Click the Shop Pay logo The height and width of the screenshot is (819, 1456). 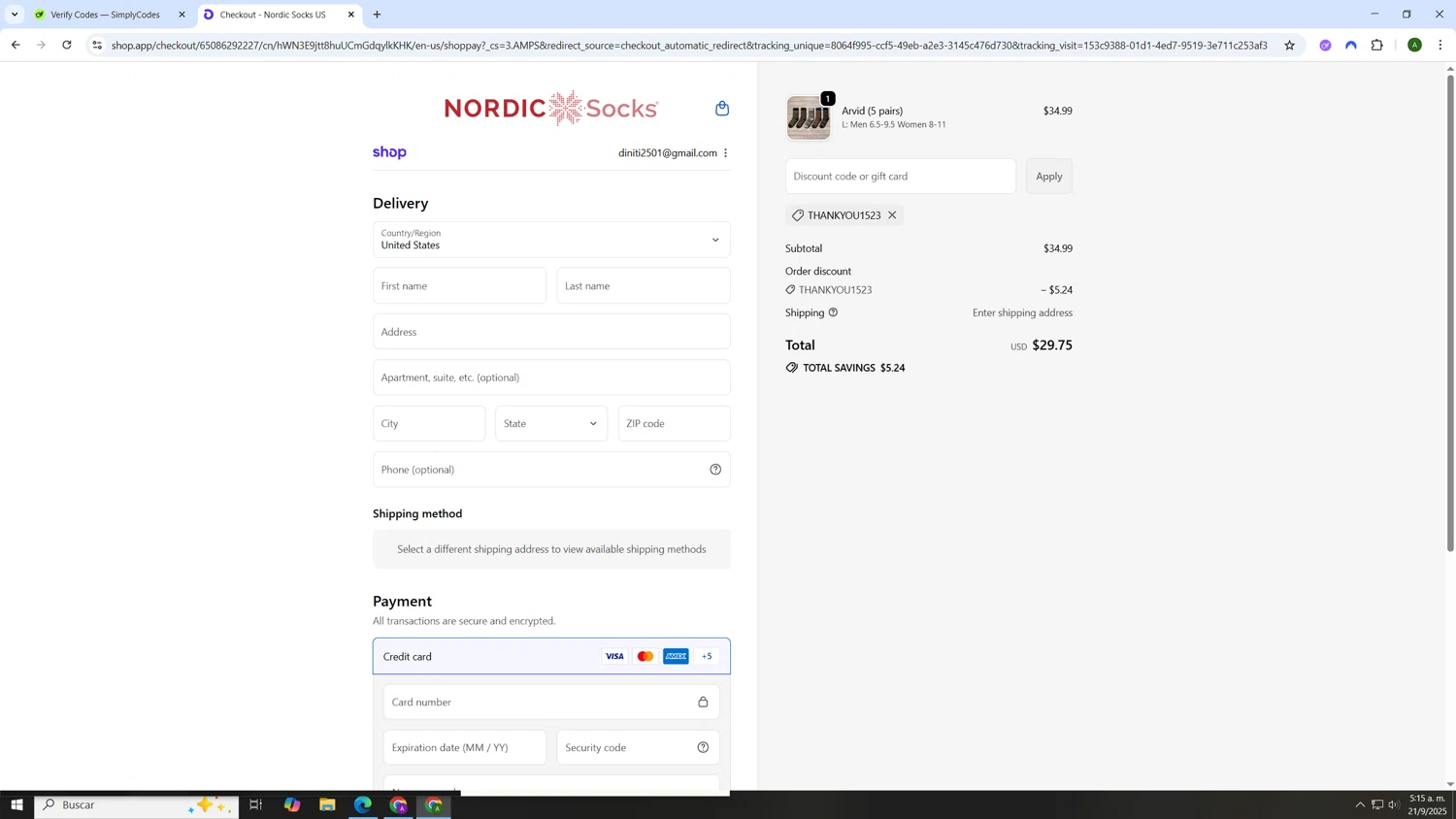pos(389,152)
